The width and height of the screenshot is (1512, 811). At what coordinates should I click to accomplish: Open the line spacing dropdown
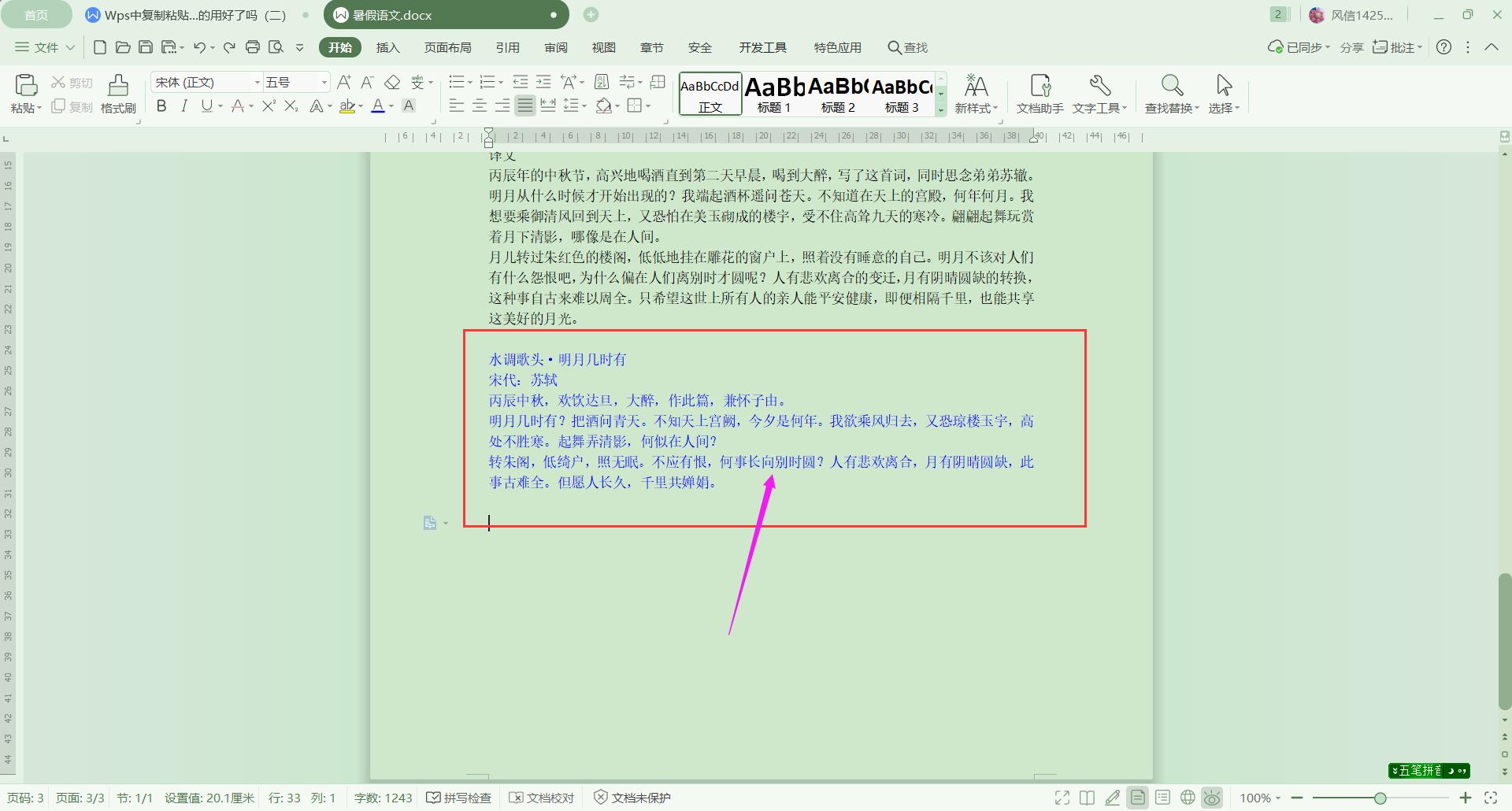(x=574, y=106)
